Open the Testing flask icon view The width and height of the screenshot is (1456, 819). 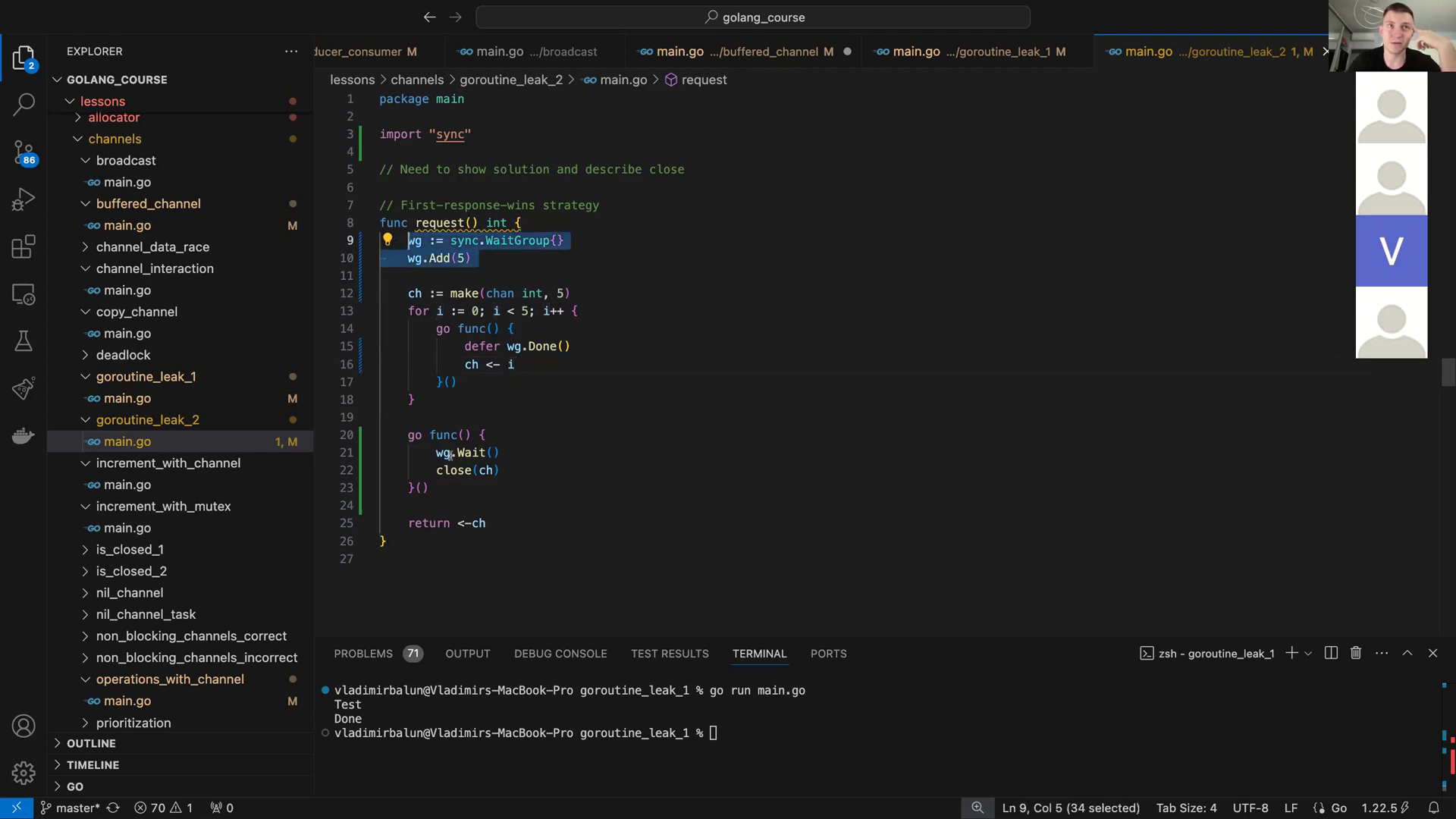click(24, 341)
